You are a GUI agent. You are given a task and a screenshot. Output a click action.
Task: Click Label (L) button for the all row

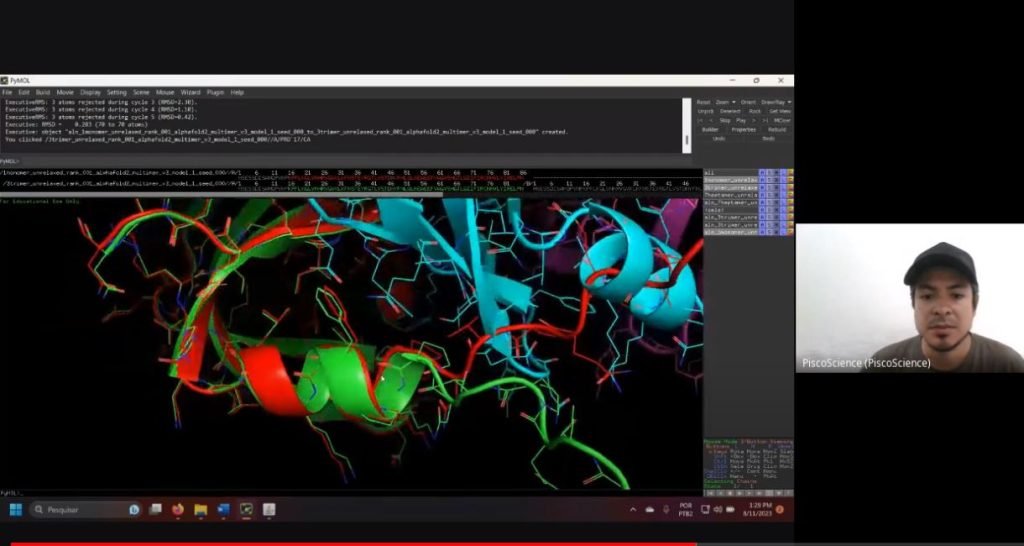[x=783, y=172]
